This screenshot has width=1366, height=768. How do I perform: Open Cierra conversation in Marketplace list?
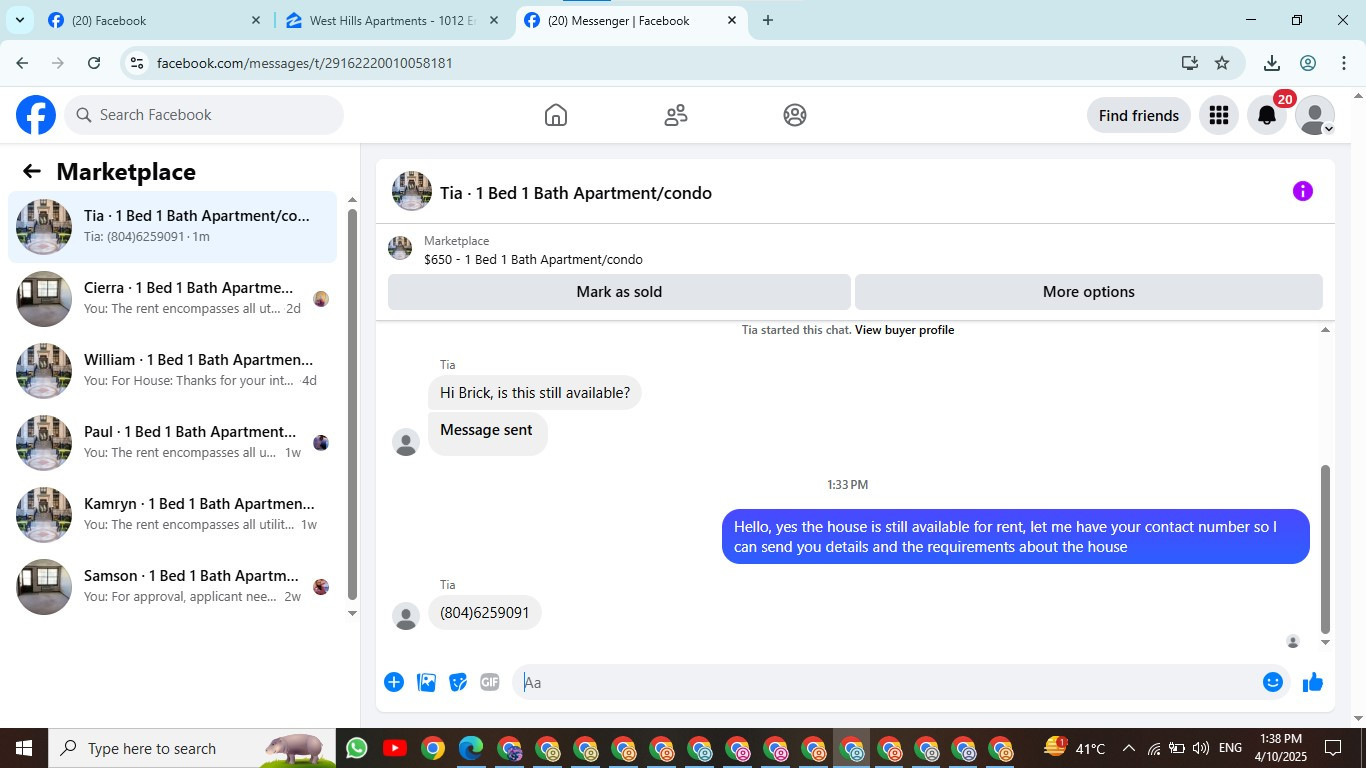point(173,299)
